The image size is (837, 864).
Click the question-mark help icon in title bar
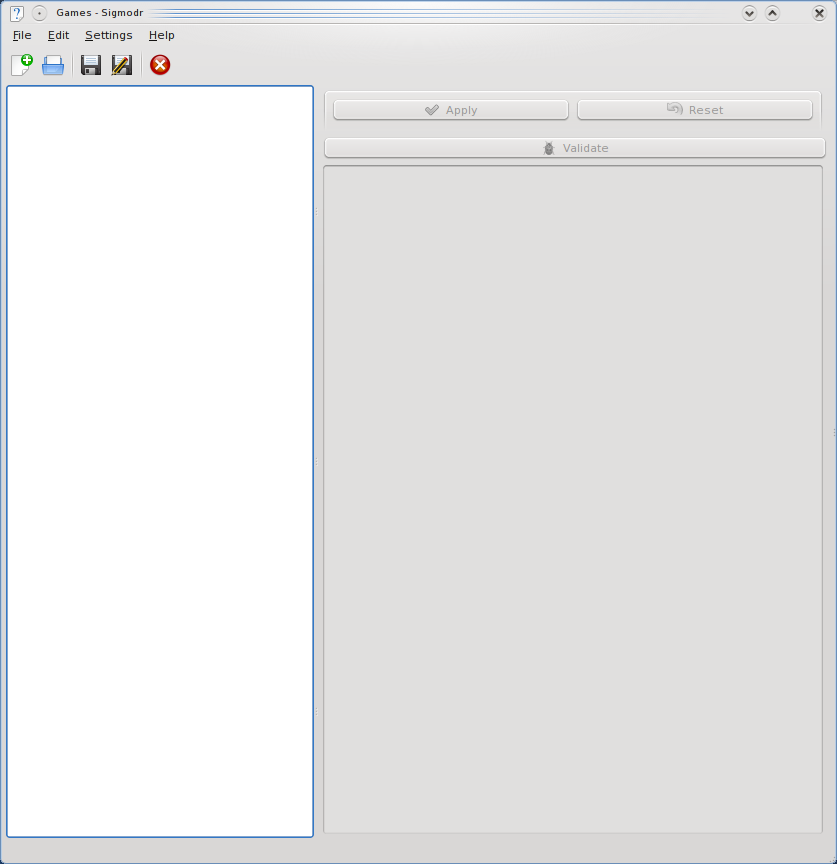[x=17, y=13]
